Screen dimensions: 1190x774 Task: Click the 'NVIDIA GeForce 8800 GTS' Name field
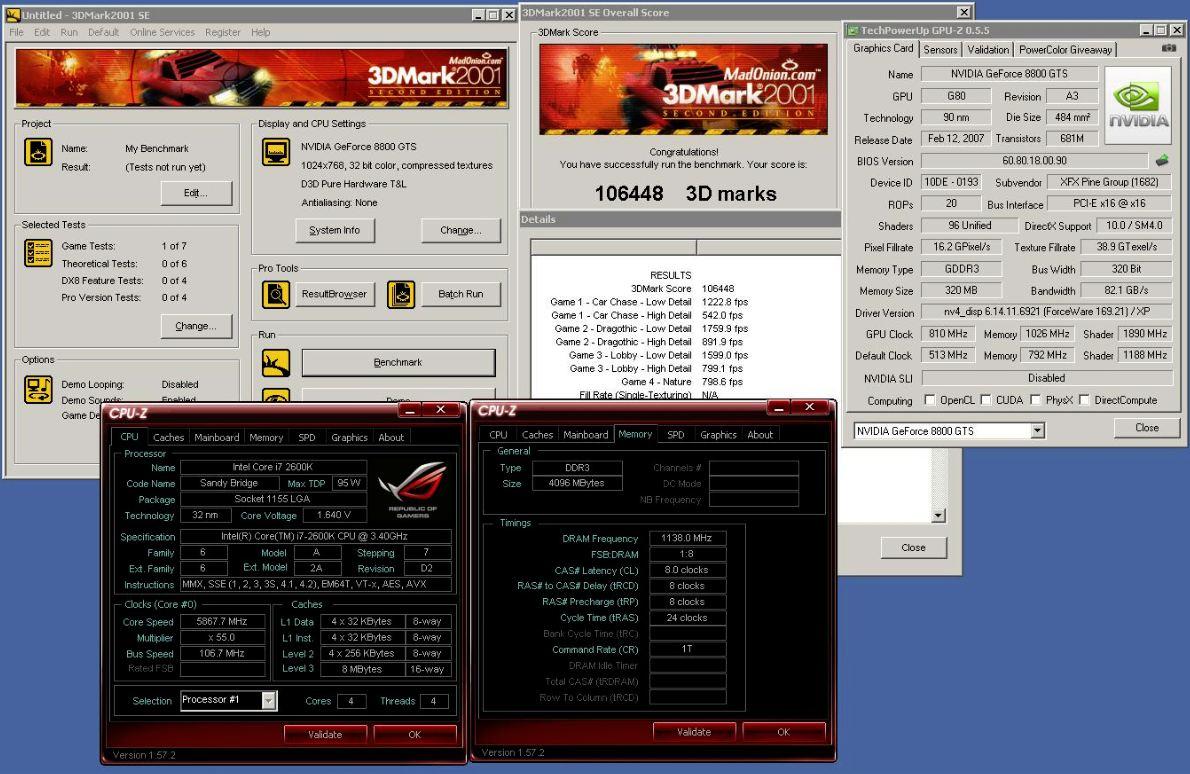coord(1009,74)
